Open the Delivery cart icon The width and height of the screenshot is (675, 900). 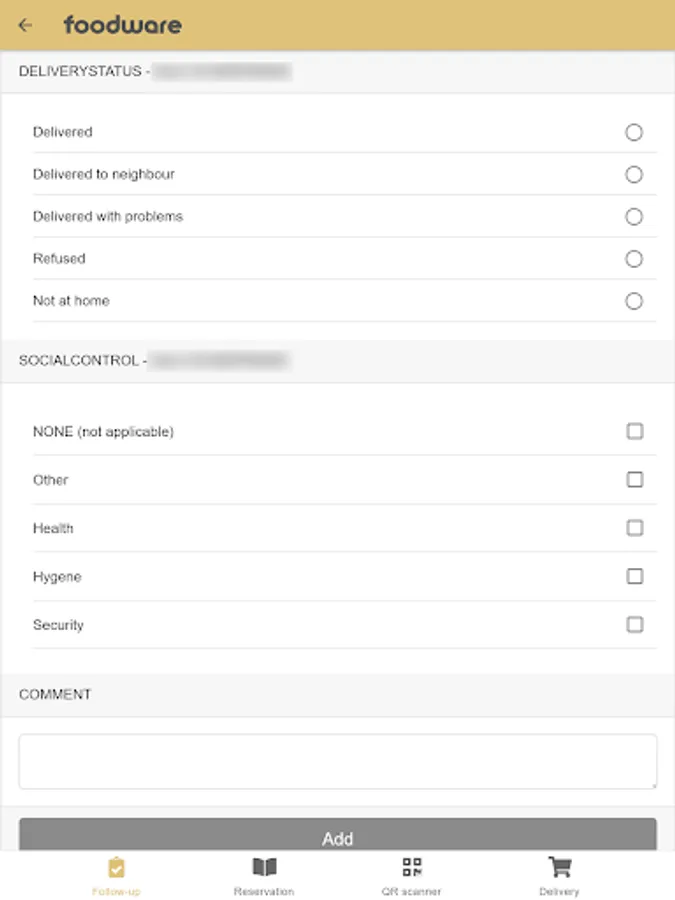(x=559, y=867)
